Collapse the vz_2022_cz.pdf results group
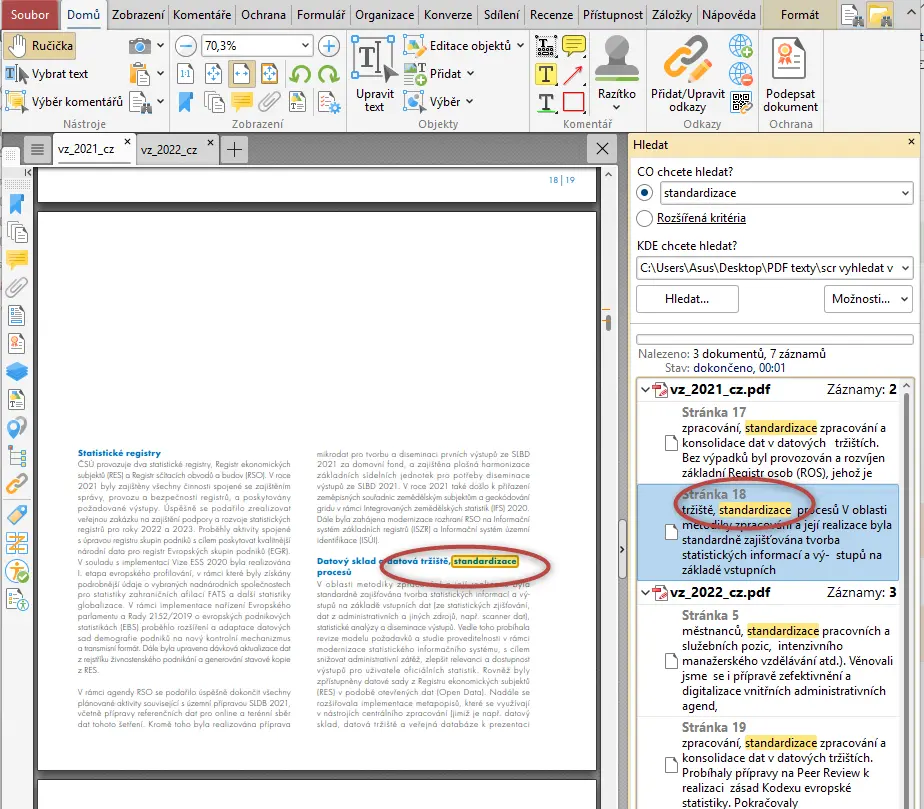This screenshot has height=809, width=924. [645, 593]
